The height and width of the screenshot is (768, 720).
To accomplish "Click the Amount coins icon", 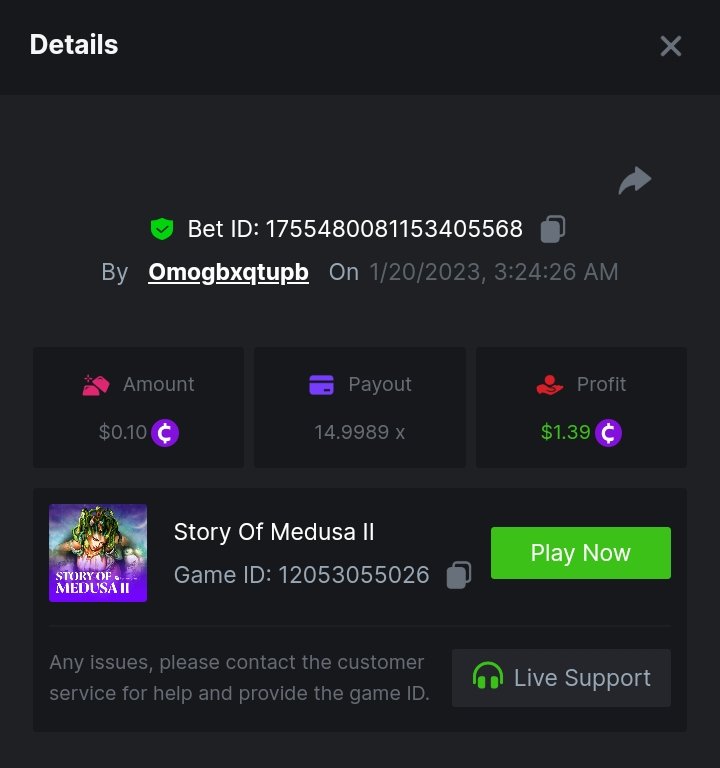I will tap(96, 385).
